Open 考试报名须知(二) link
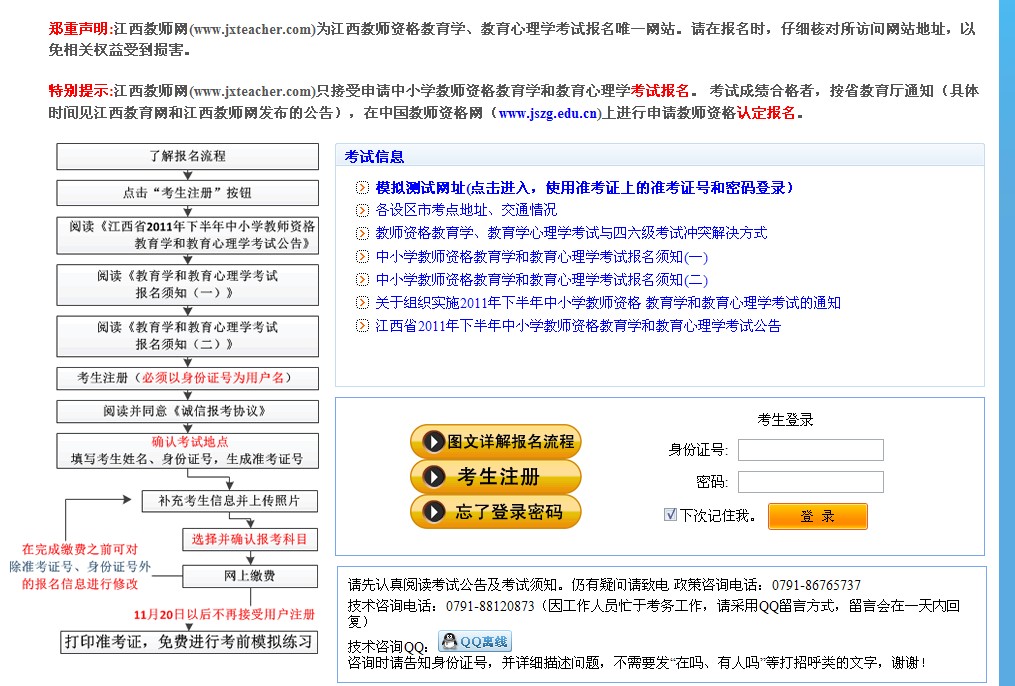The image size is (1015, 686). (x=541, y=280)
